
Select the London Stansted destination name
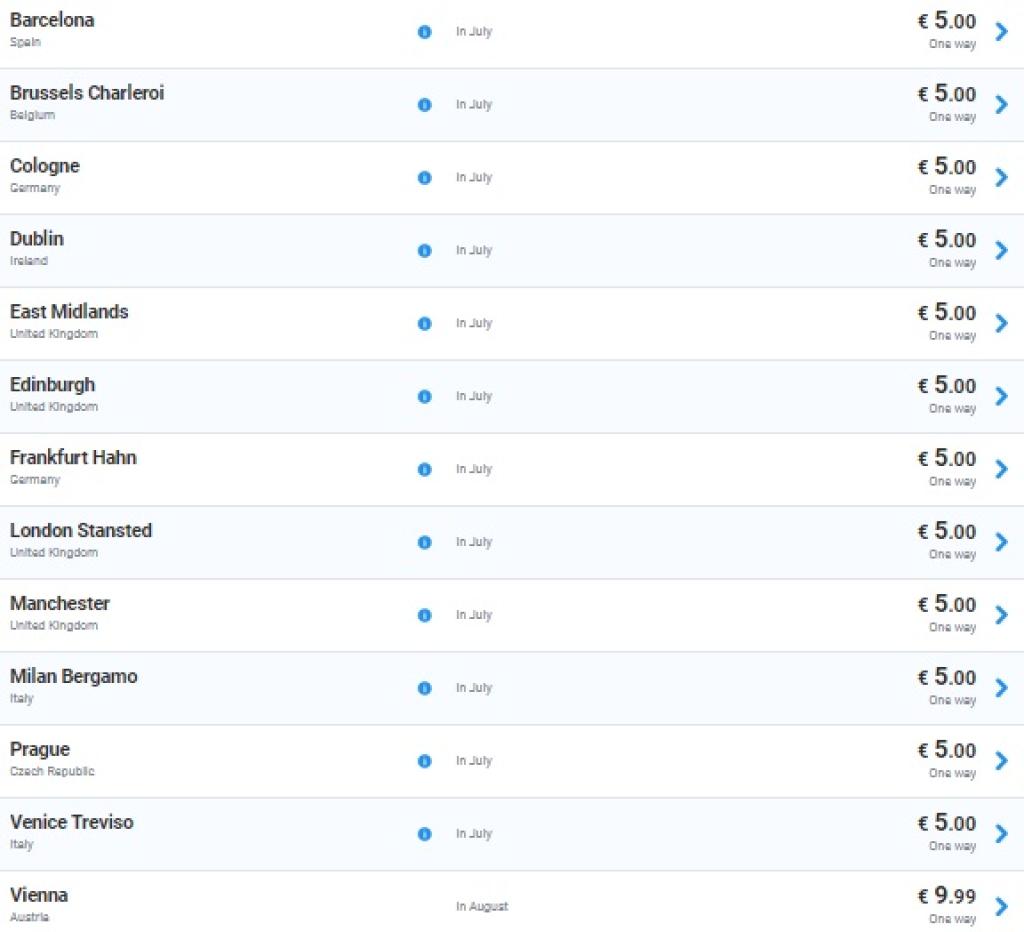pos(81,531)
